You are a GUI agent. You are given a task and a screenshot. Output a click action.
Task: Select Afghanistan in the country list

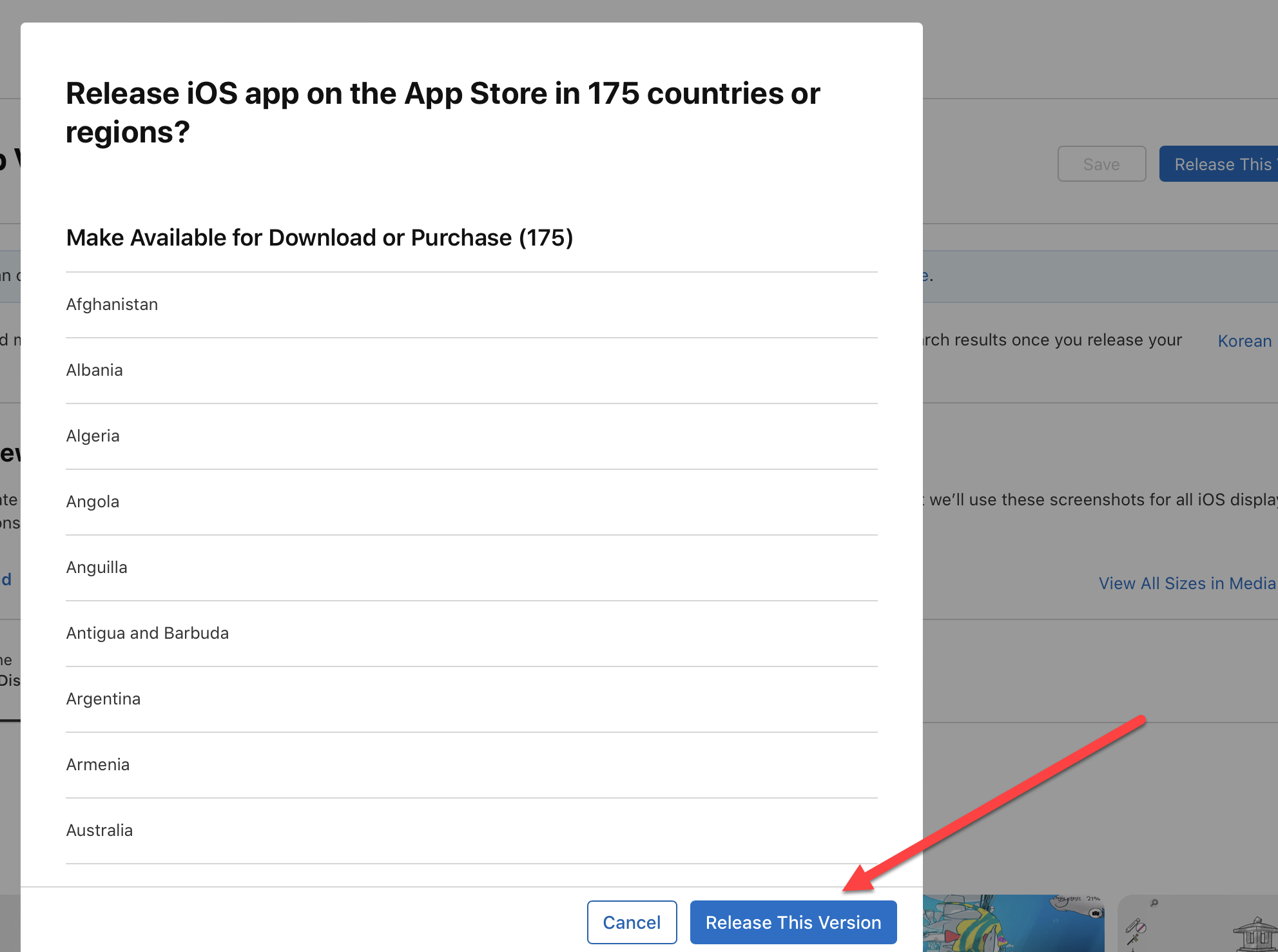coord(112,304)
